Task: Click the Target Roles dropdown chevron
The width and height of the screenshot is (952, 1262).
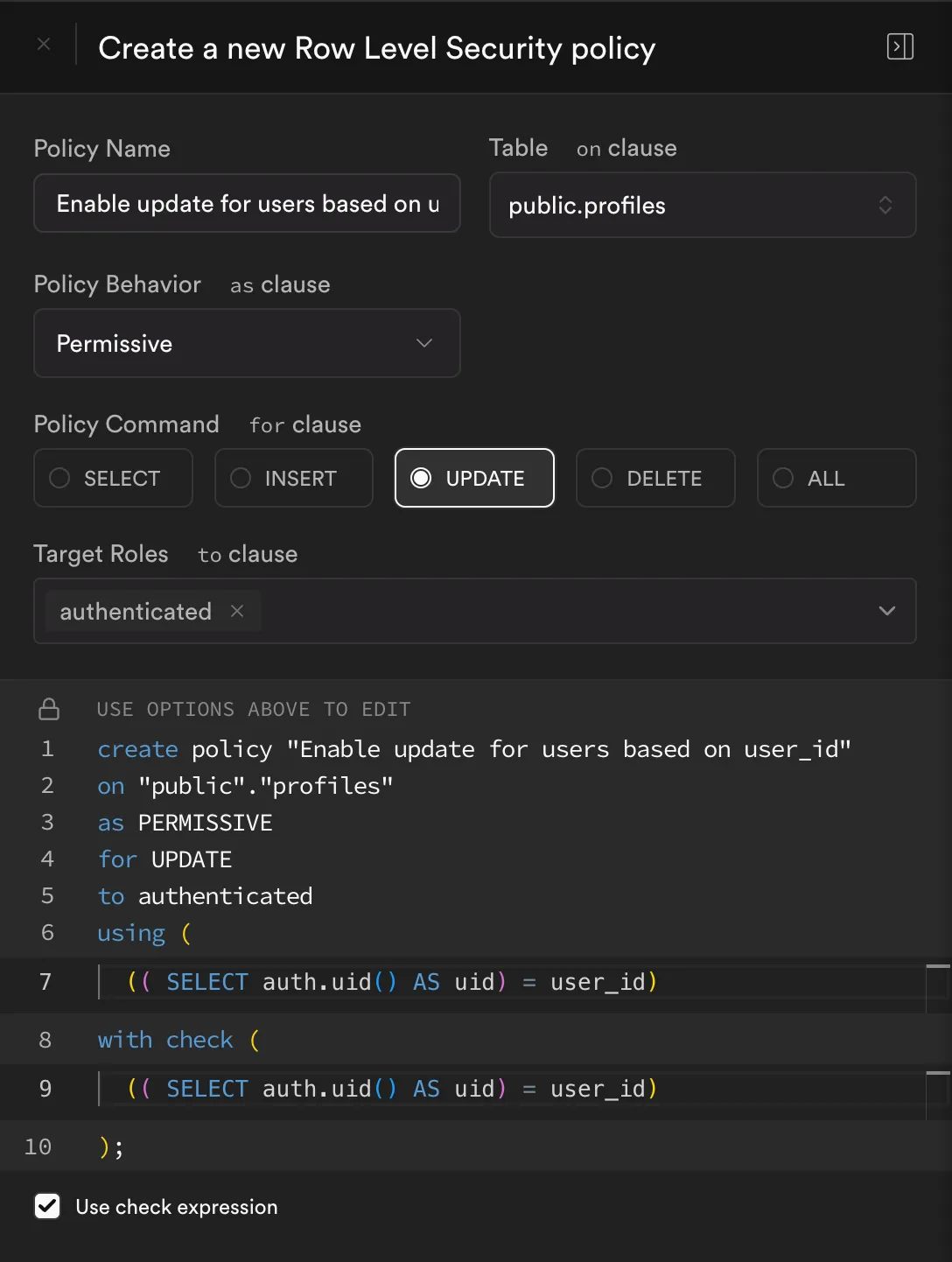Action: point(886,611)
